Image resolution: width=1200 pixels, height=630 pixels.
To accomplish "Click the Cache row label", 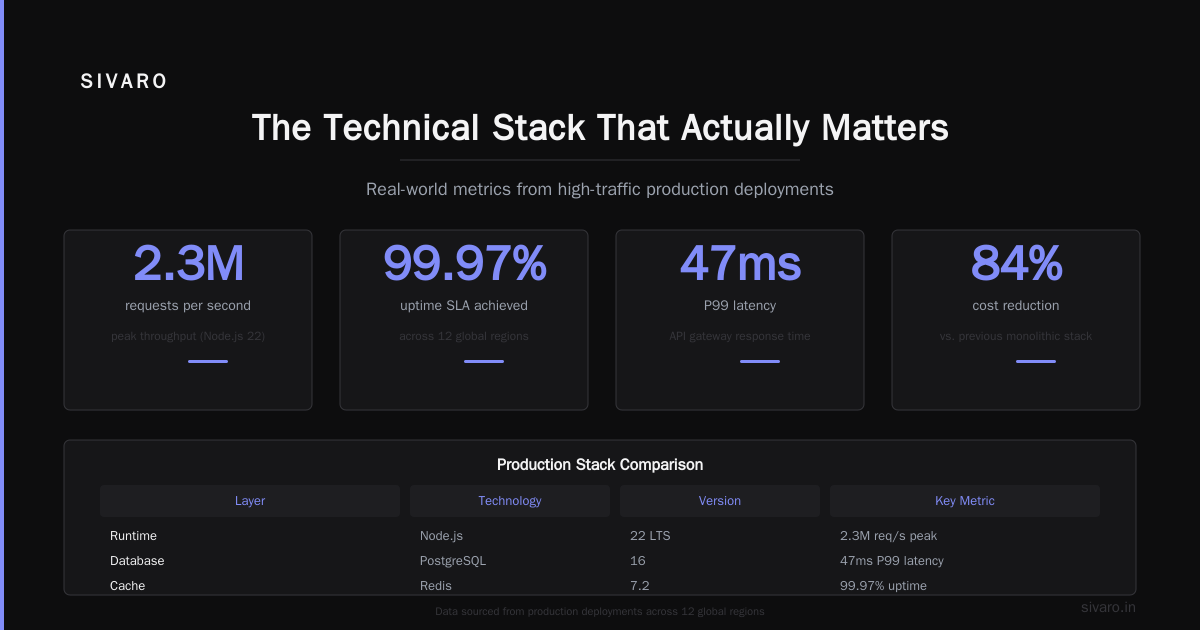I will click(x=127, y=586).
